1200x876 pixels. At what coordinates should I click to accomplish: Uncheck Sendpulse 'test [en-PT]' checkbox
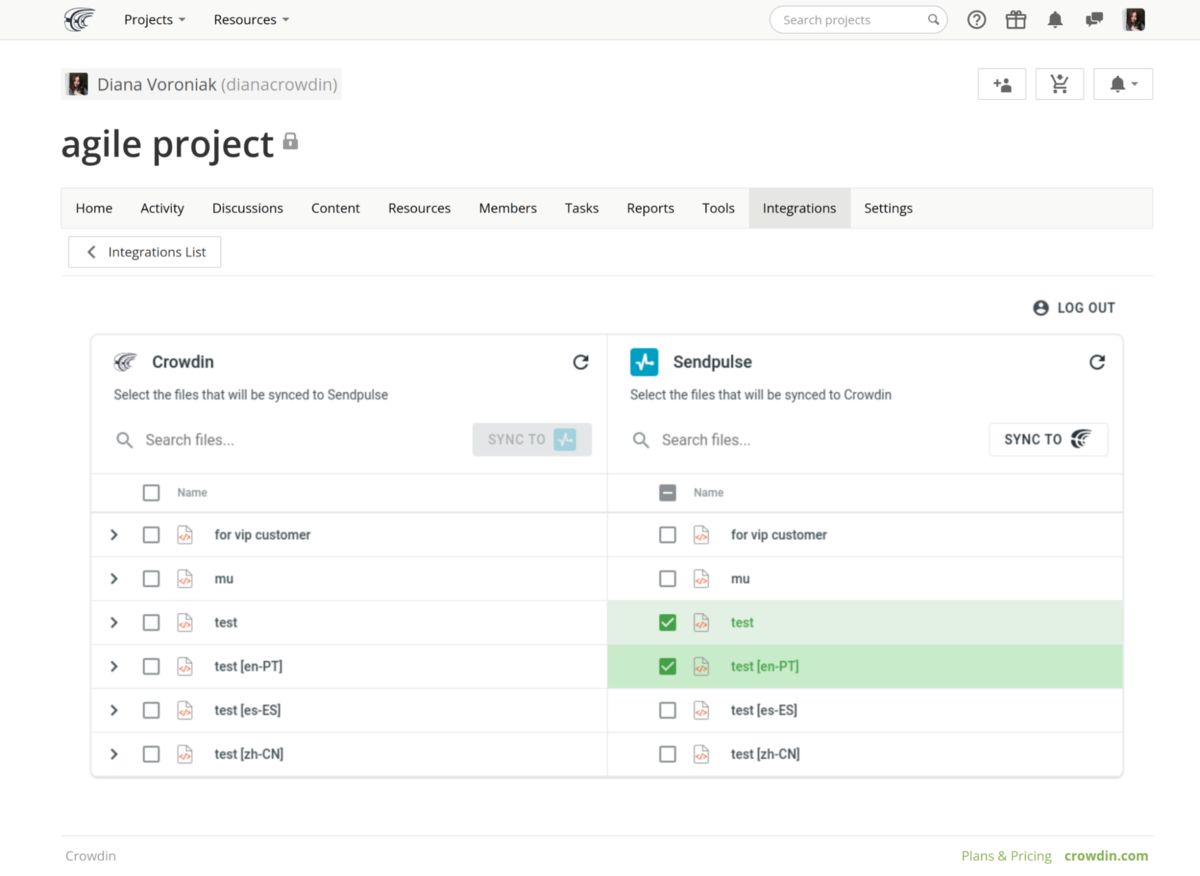(668, 666)
